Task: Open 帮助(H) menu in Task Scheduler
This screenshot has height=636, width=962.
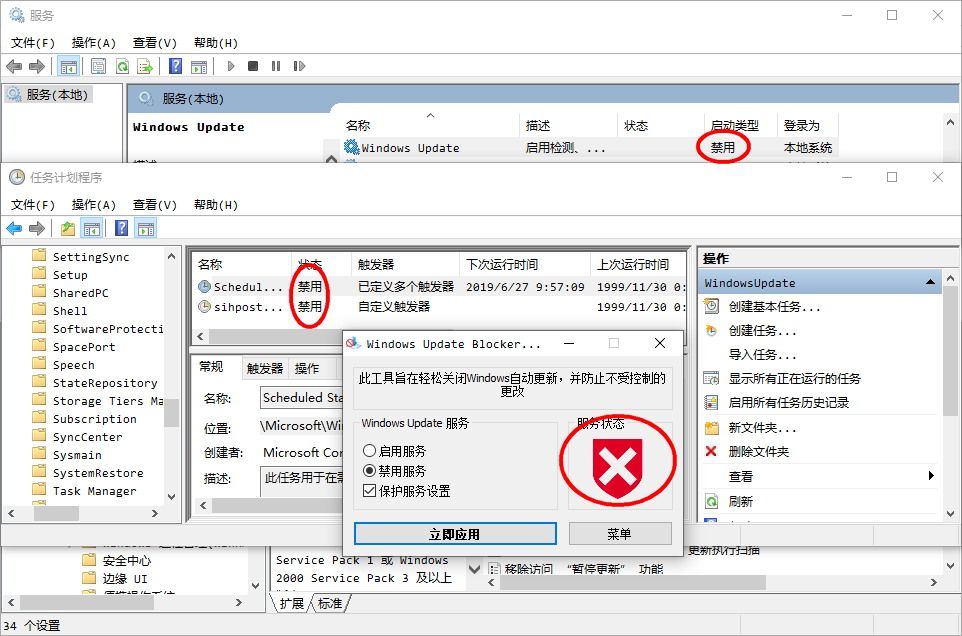Action: coord(216,205)
